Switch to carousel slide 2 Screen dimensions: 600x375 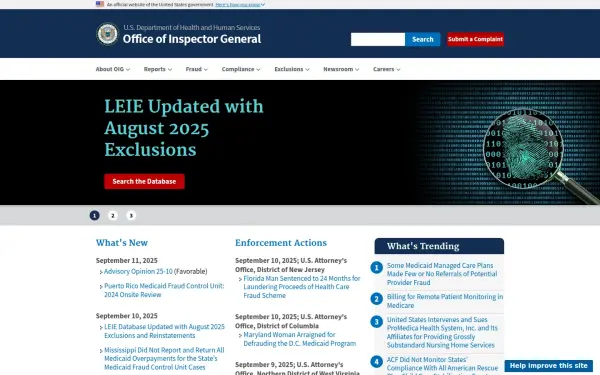112,215
